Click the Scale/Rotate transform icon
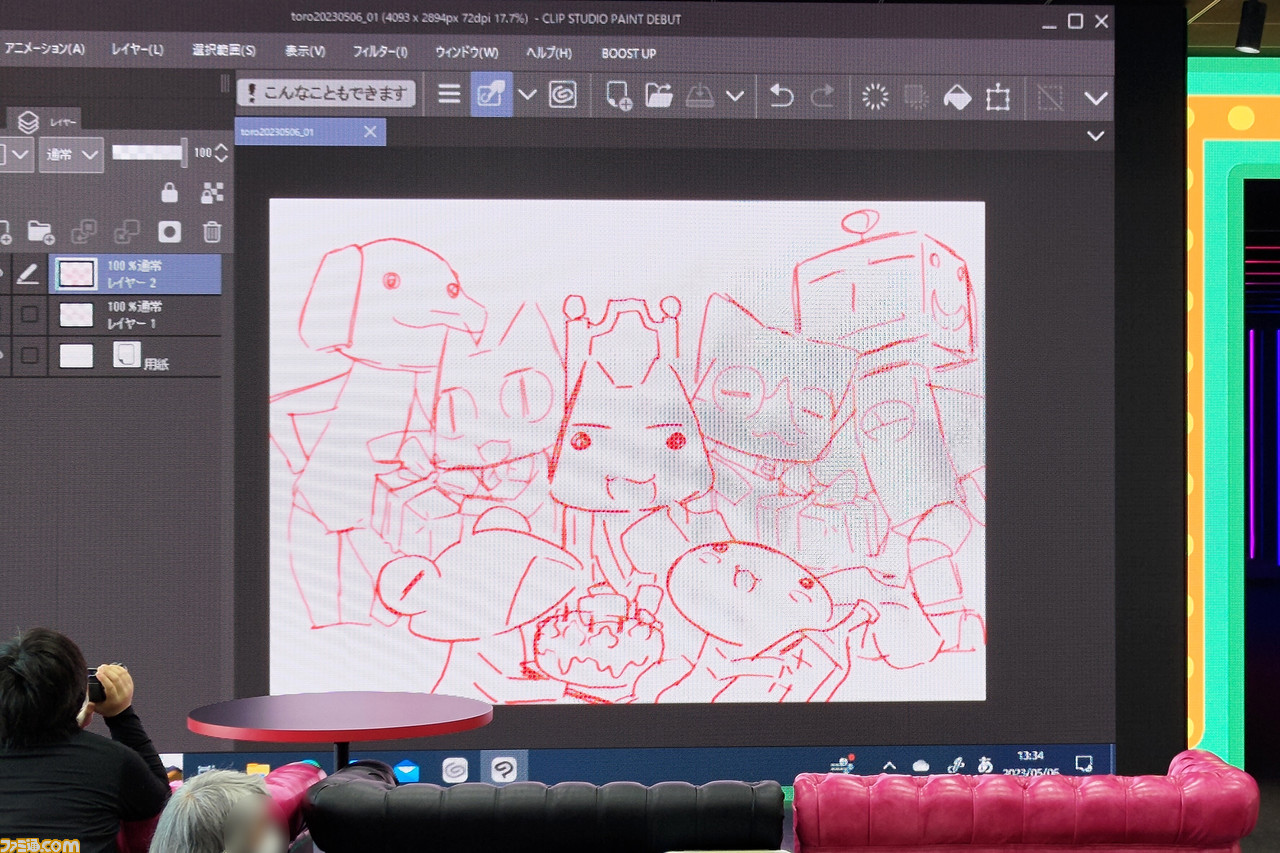1280x853 pixels. pos(997,98)
